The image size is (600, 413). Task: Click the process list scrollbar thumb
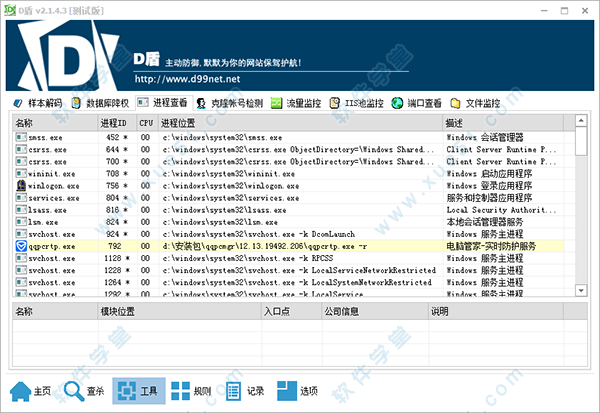[x=581, y=141]
